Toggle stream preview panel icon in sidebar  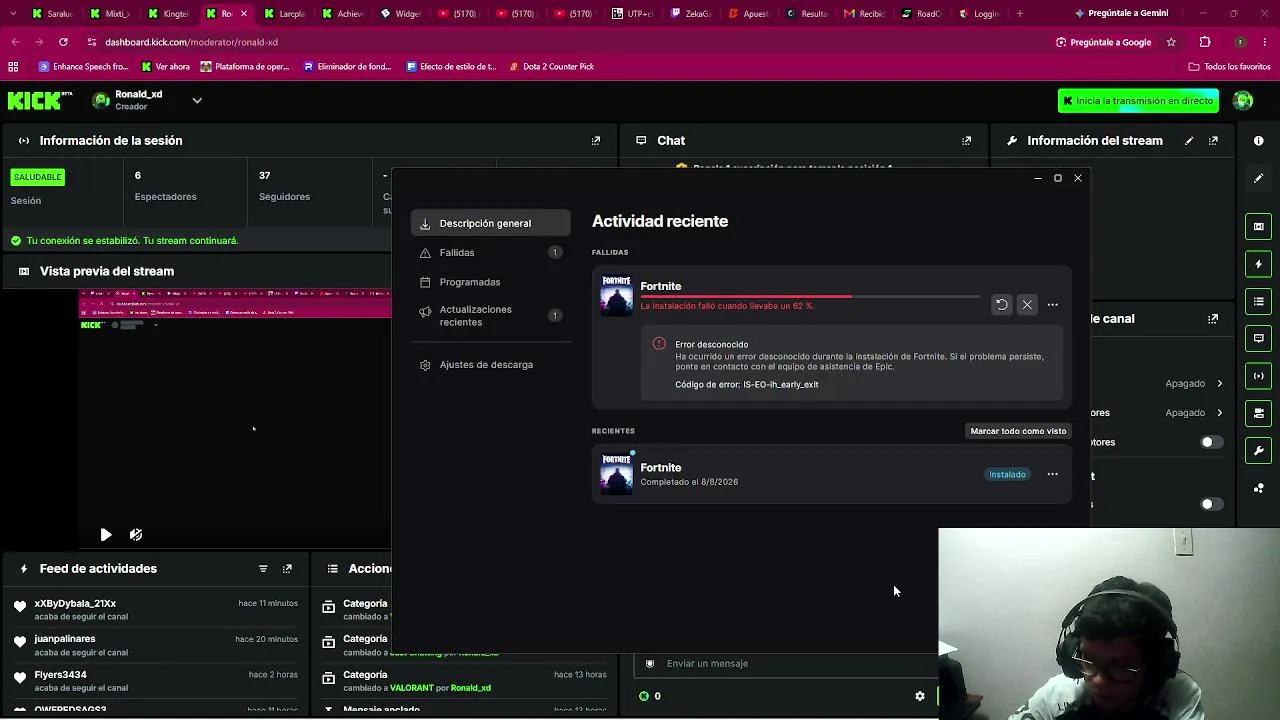1258,226
